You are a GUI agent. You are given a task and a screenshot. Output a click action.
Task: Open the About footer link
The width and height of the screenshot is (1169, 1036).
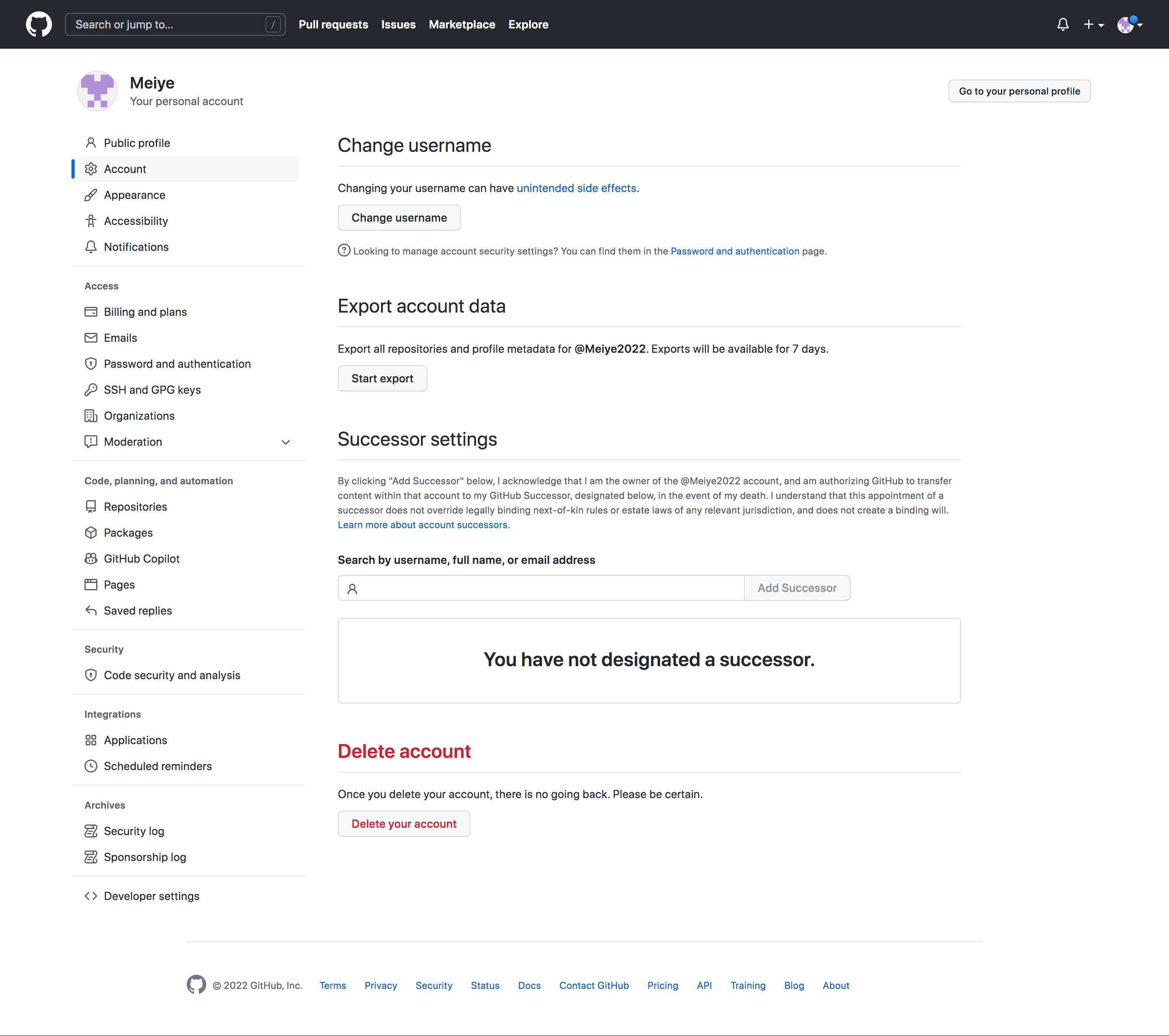[x=836, y=985]
